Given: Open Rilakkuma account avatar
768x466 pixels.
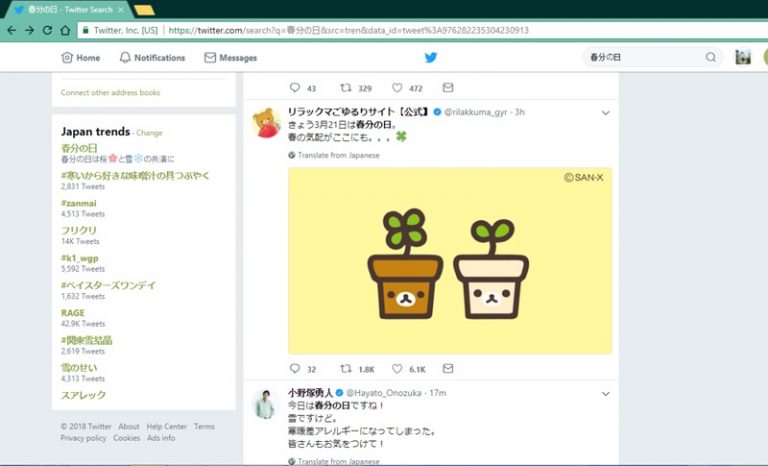Looking at the screenshot, I should point(266,123).
